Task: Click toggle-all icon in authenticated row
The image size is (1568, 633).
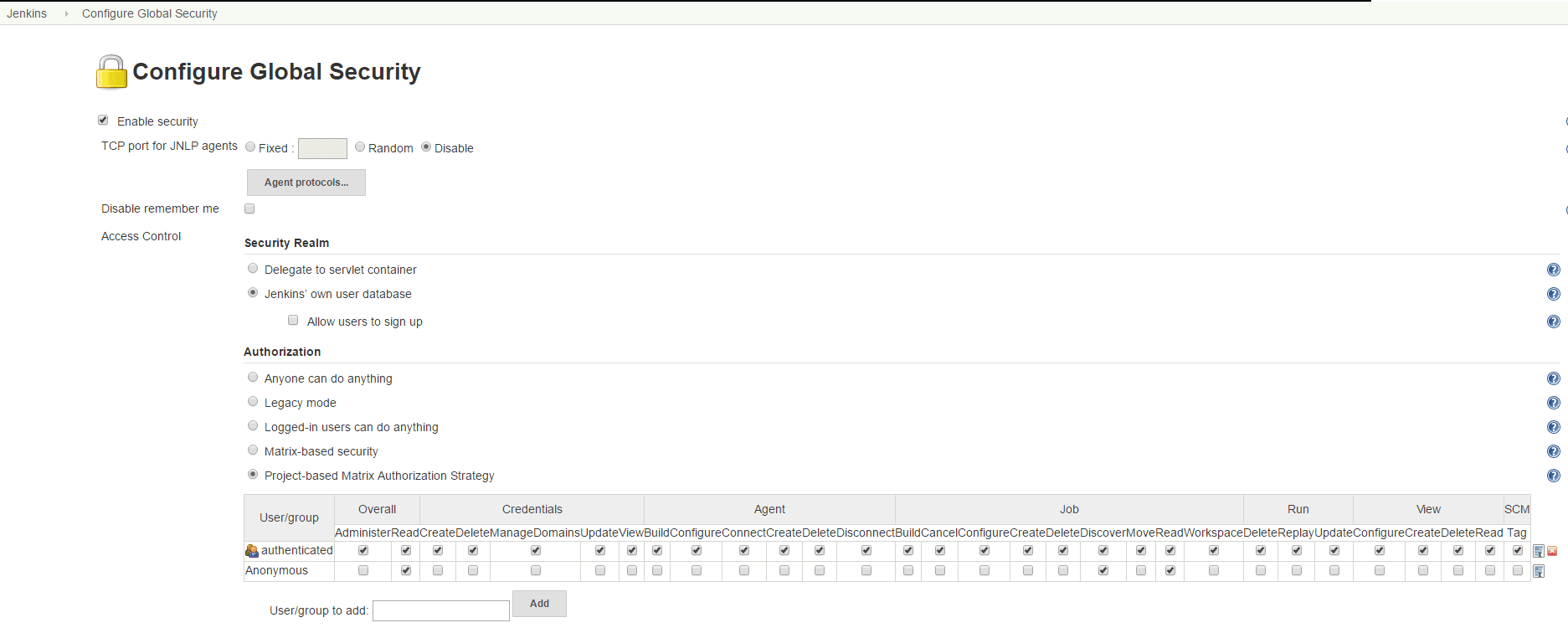Action: tap(1538, 551)
